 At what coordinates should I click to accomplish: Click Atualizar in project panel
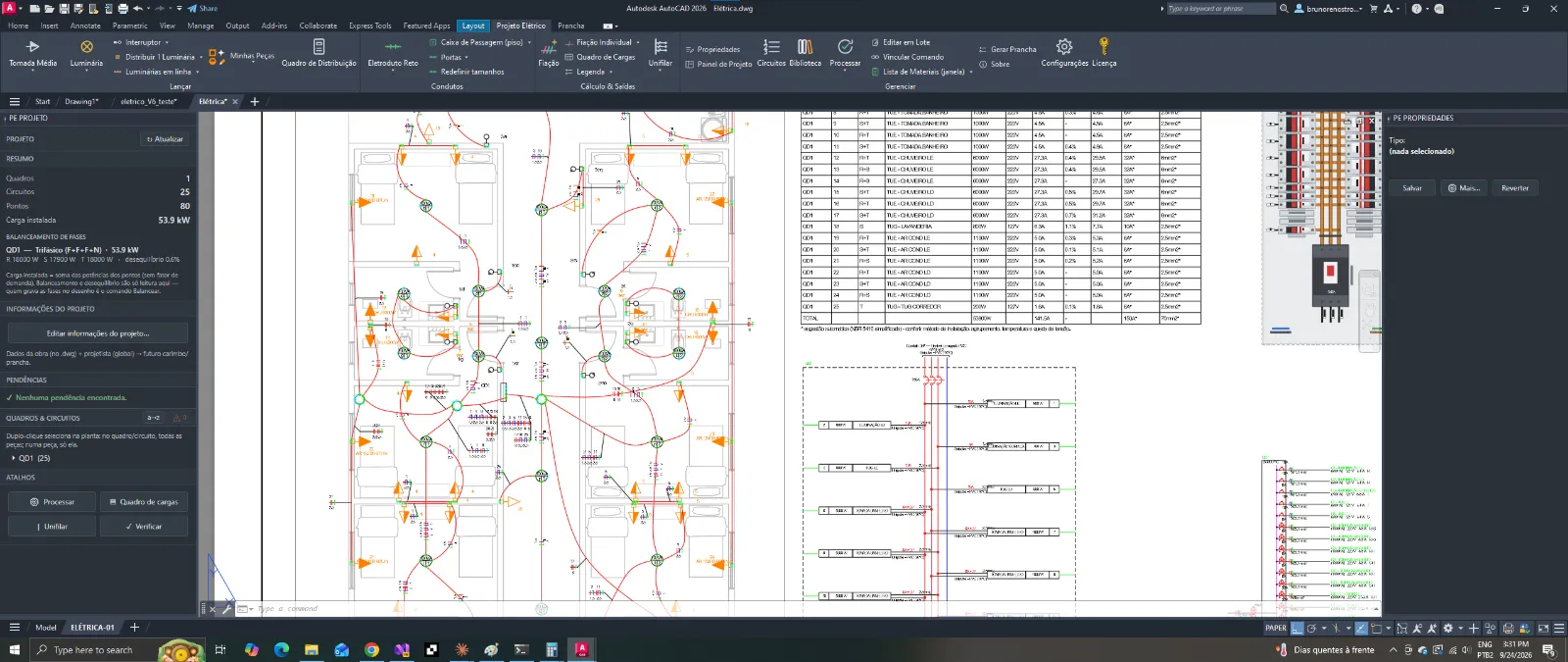[x=165, y=139]
